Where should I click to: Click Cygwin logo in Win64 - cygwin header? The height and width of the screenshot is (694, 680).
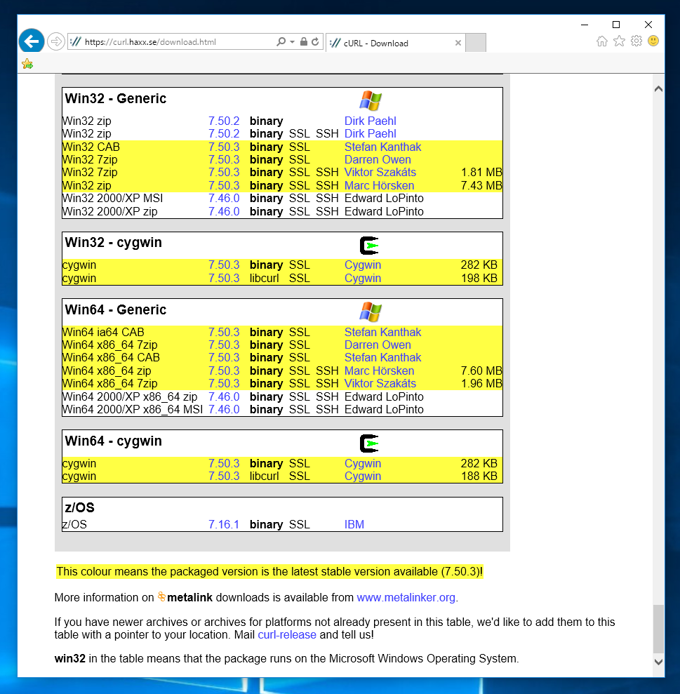coord(369,443)
